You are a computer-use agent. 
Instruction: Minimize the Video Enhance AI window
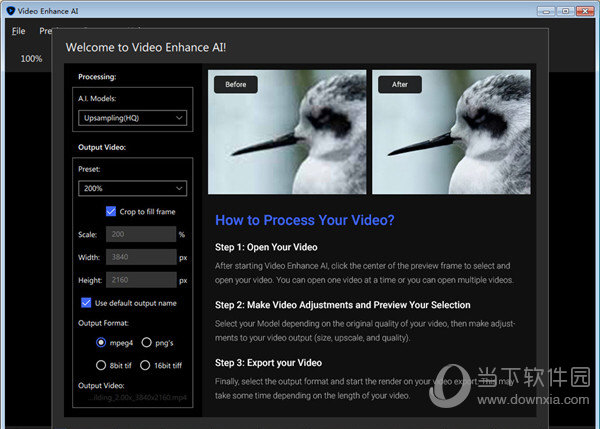546,11
